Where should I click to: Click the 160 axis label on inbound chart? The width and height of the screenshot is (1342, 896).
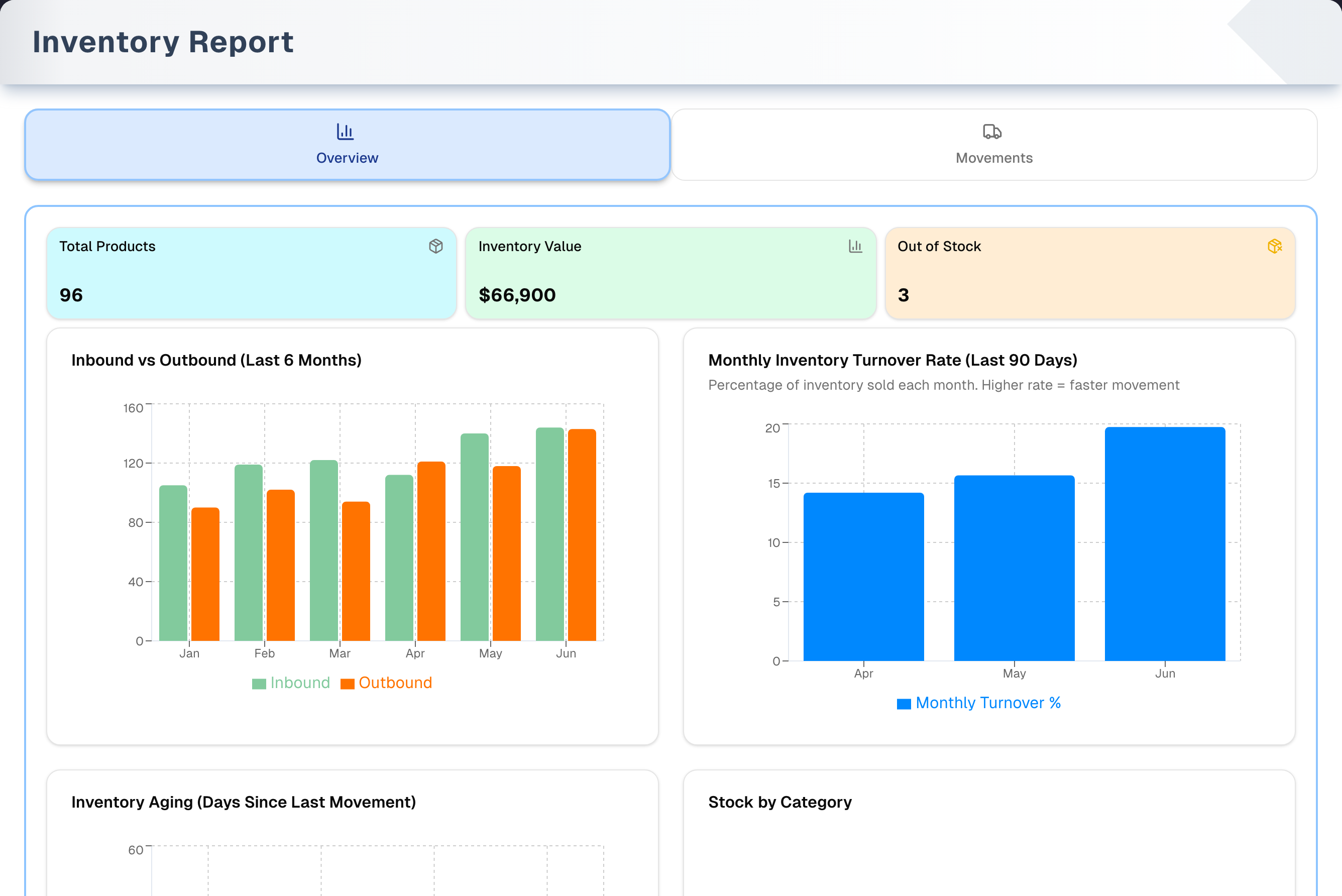click(133, 408)
